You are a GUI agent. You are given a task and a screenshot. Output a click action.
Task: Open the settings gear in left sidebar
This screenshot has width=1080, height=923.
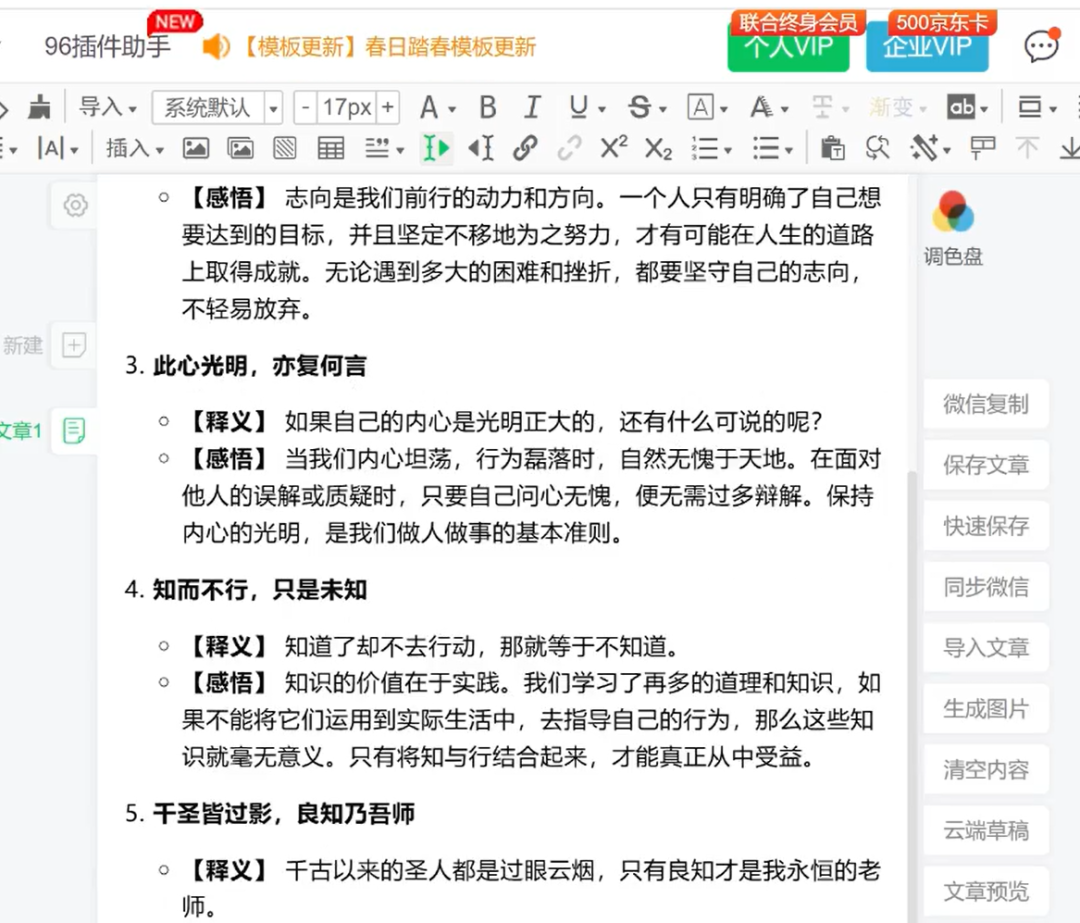[x=75, y=205]
